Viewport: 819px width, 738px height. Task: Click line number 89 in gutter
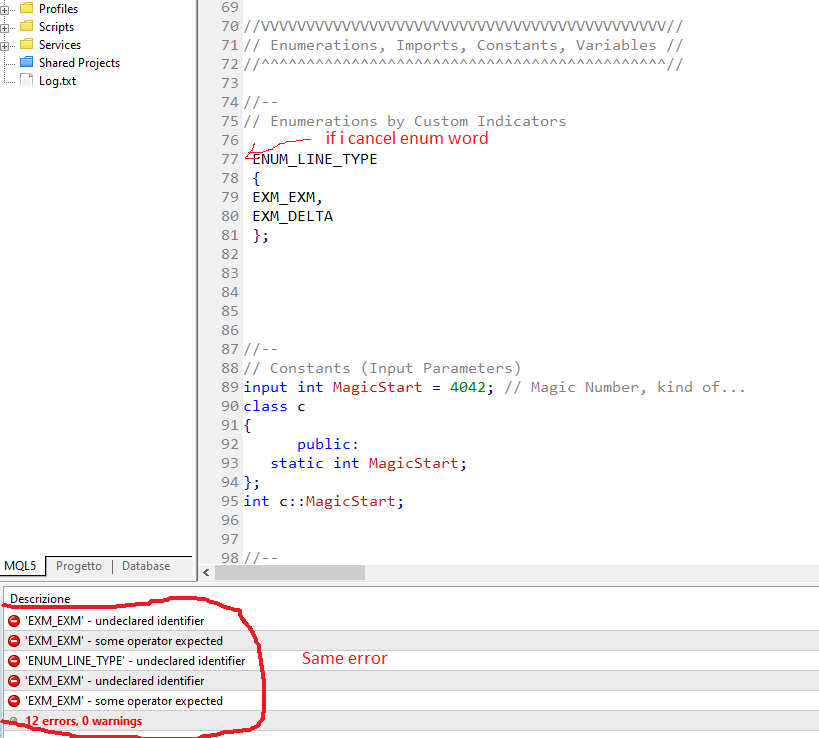click(x=230, y=388)
